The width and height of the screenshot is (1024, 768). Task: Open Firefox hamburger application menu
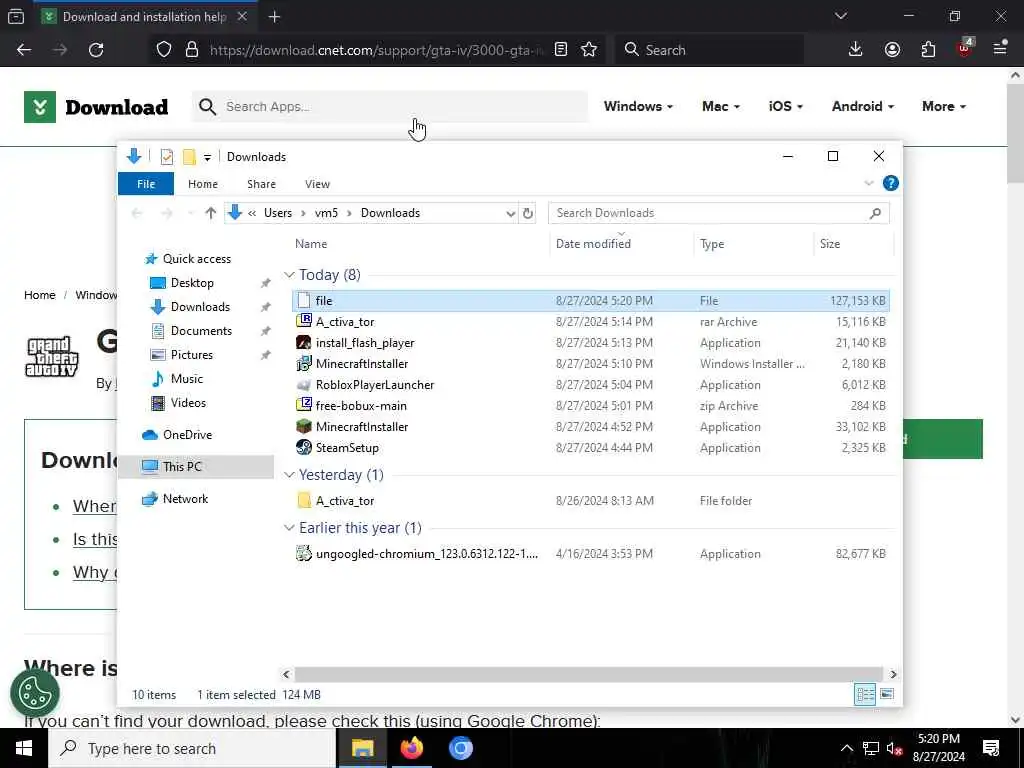(x=1000, y=48)
